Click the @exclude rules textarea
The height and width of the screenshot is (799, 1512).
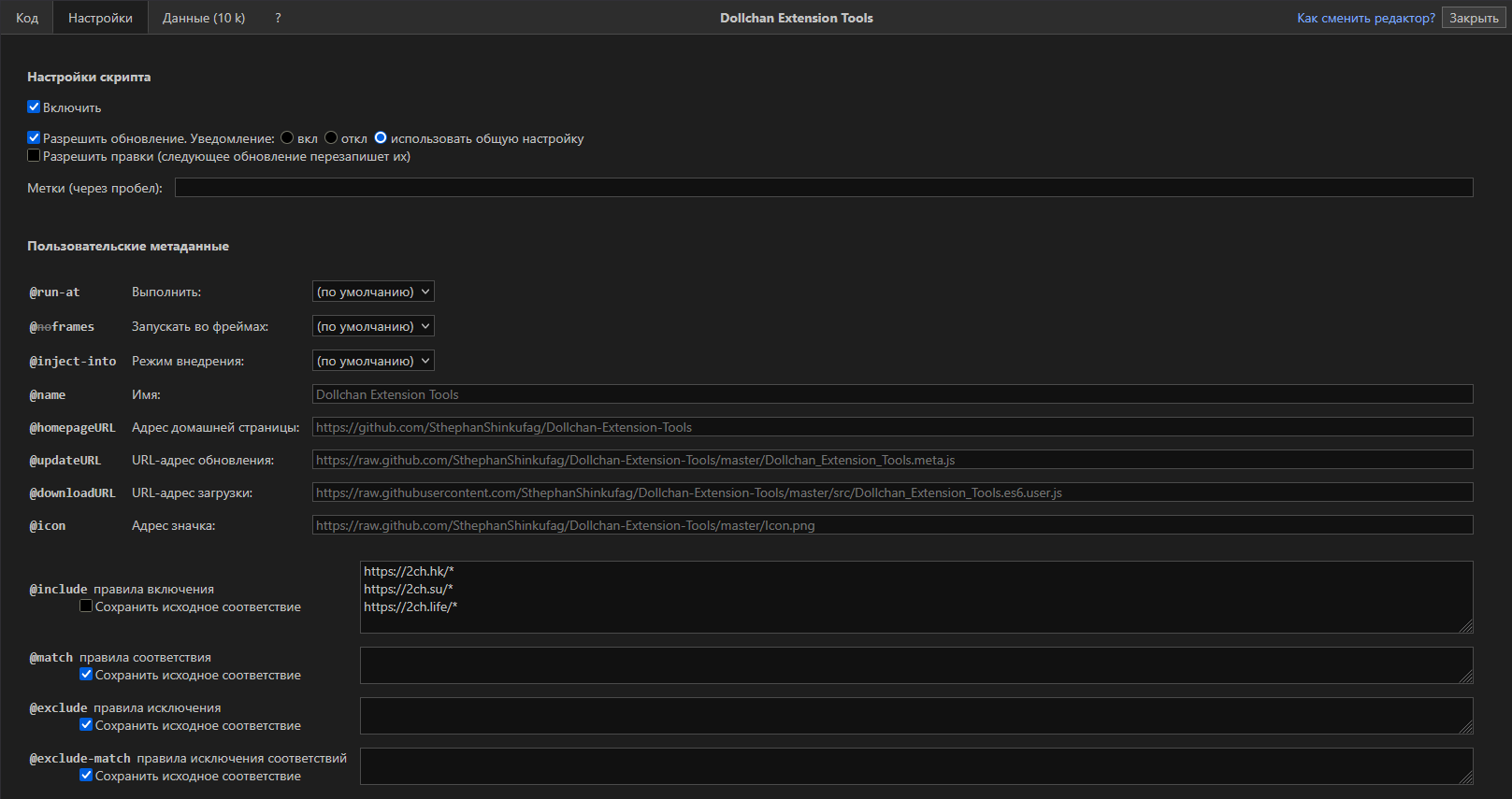[916, 716]
